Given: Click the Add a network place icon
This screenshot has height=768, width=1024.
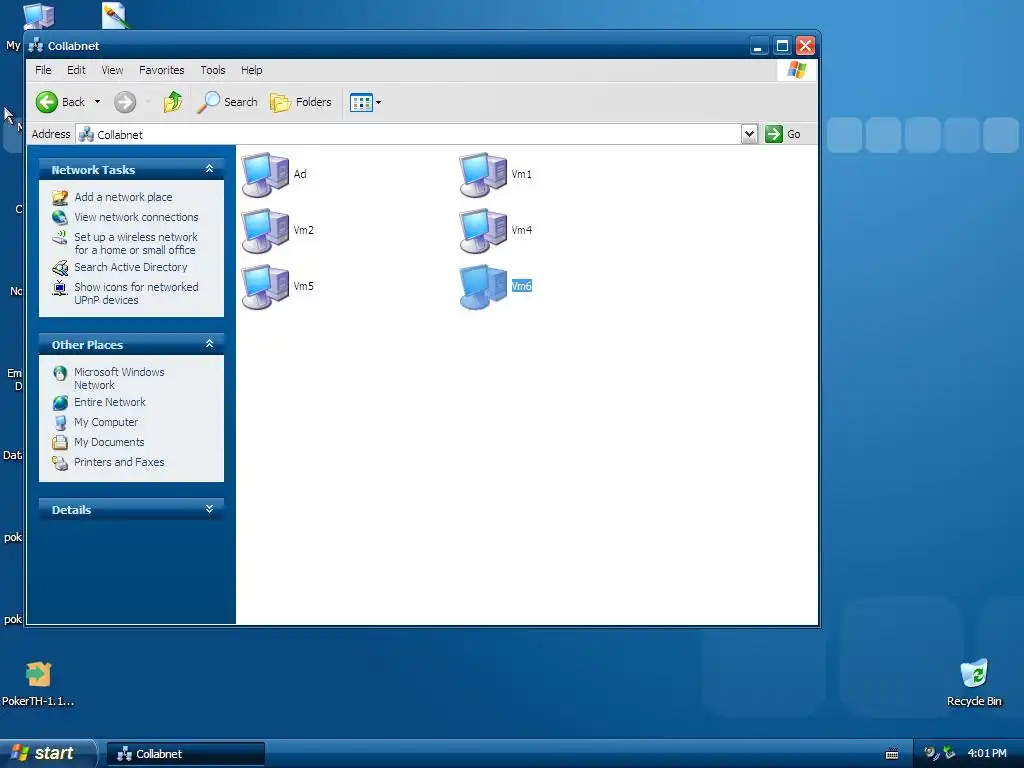Looking at the screenshot, I should click(60, 197).
